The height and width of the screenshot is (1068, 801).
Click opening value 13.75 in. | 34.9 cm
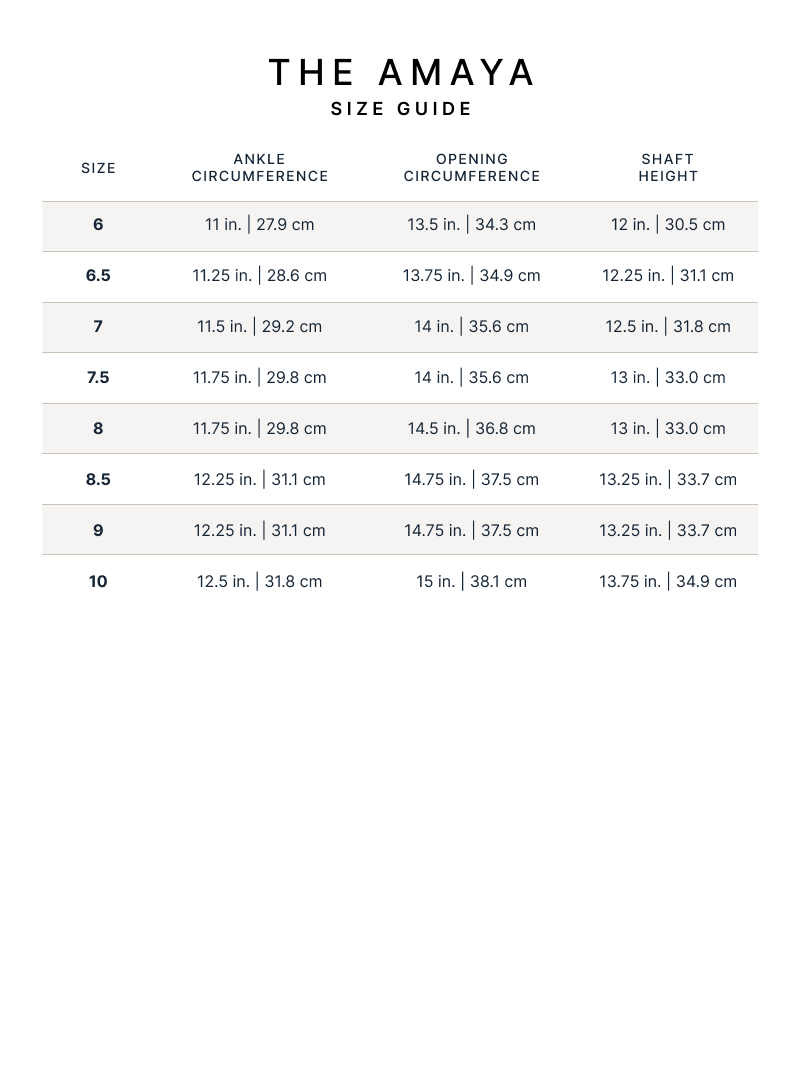click(472, 276)
